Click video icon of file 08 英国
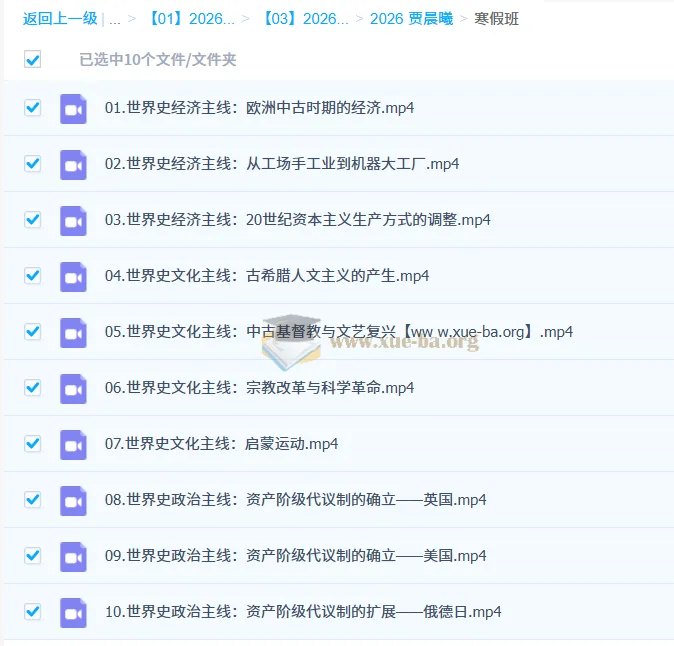This screenshot has width=674, height=646. (73, 501)
